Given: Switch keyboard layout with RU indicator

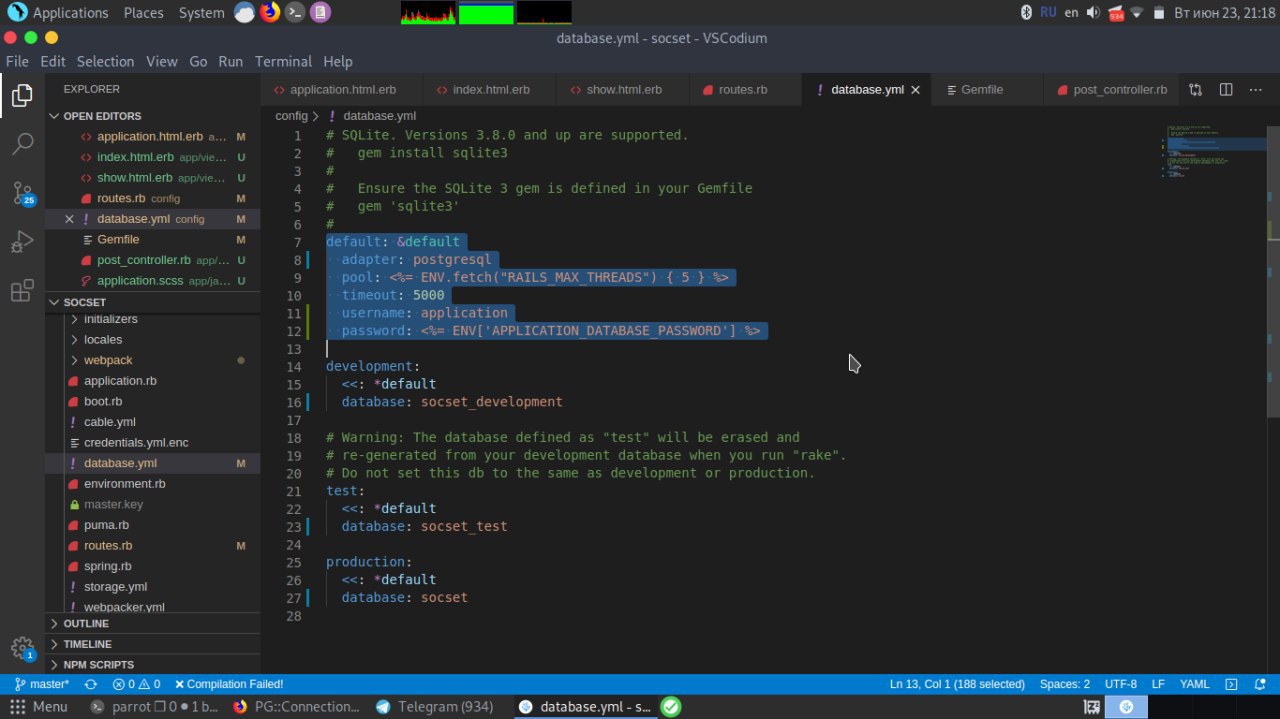Looking at the screenshot, I should (x=1048, y=12).
